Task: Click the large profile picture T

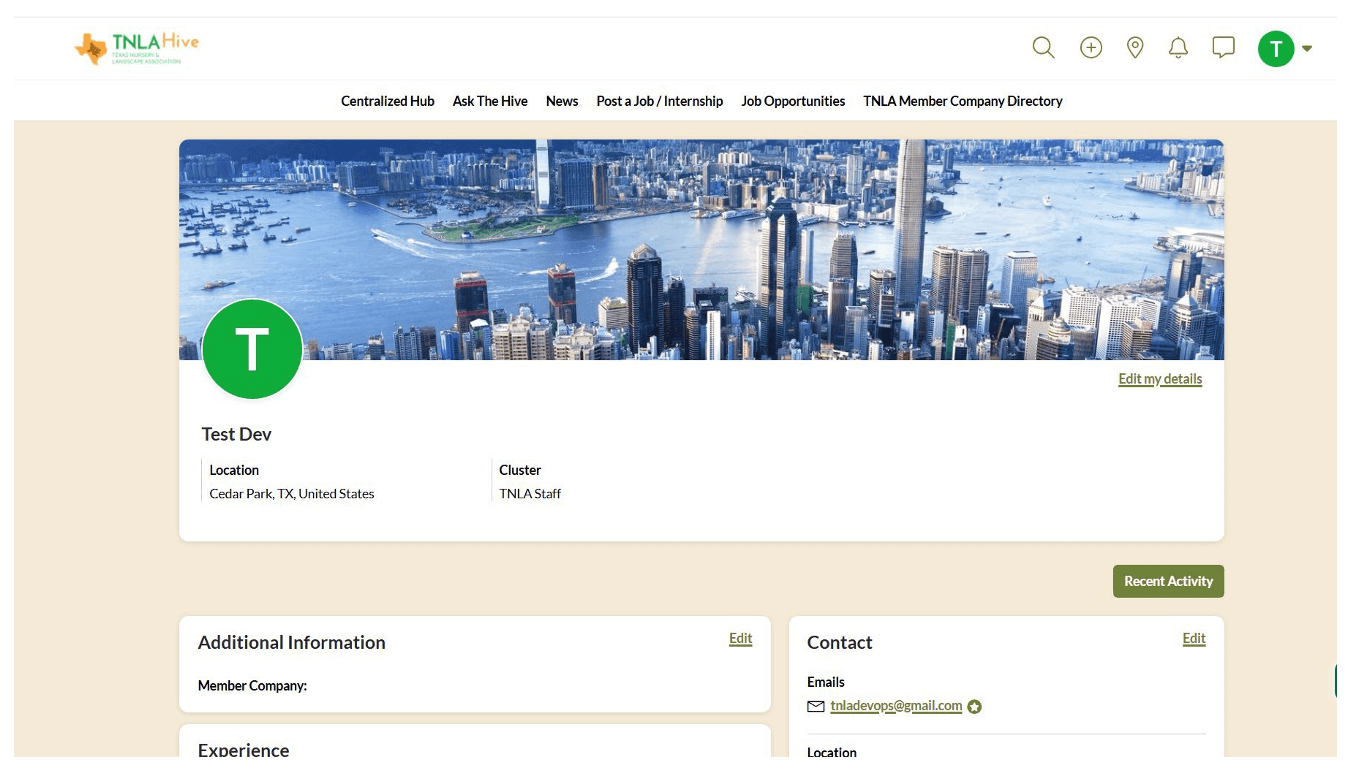Action: (x=252, y=349)
